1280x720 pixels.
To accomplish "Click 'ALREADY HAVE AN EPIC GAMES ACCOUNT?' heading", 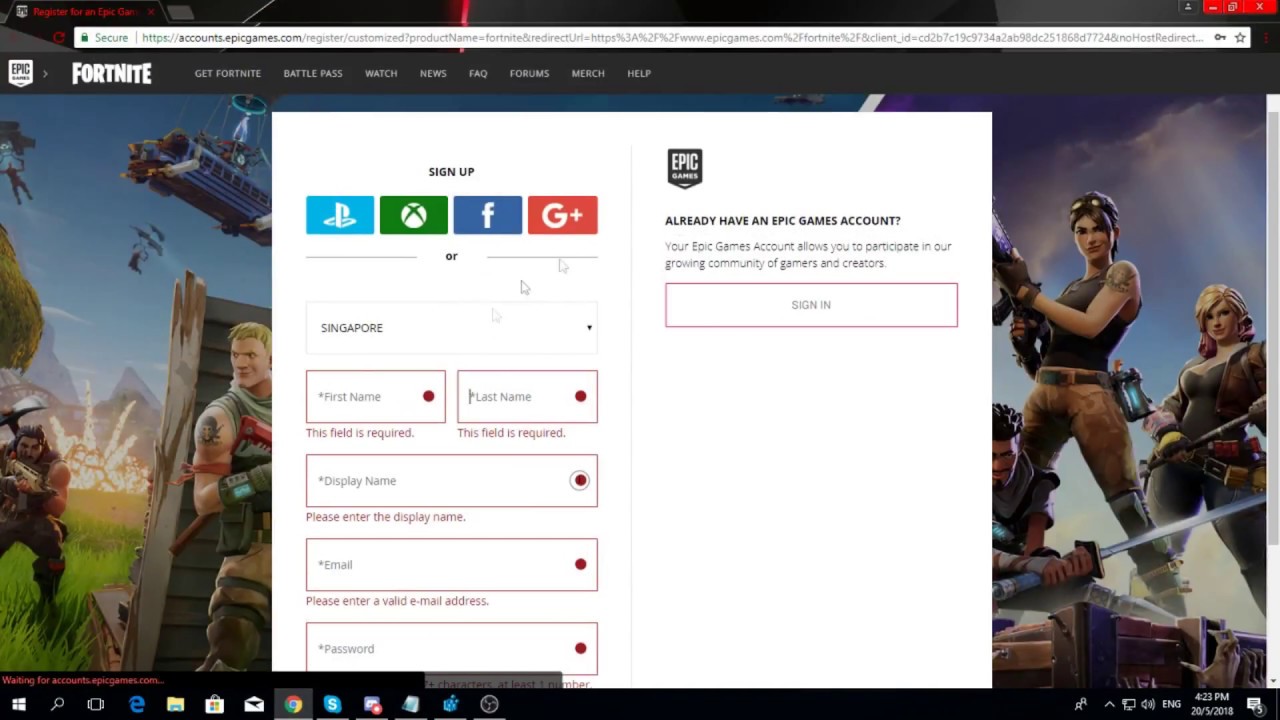I will (783, 221).
